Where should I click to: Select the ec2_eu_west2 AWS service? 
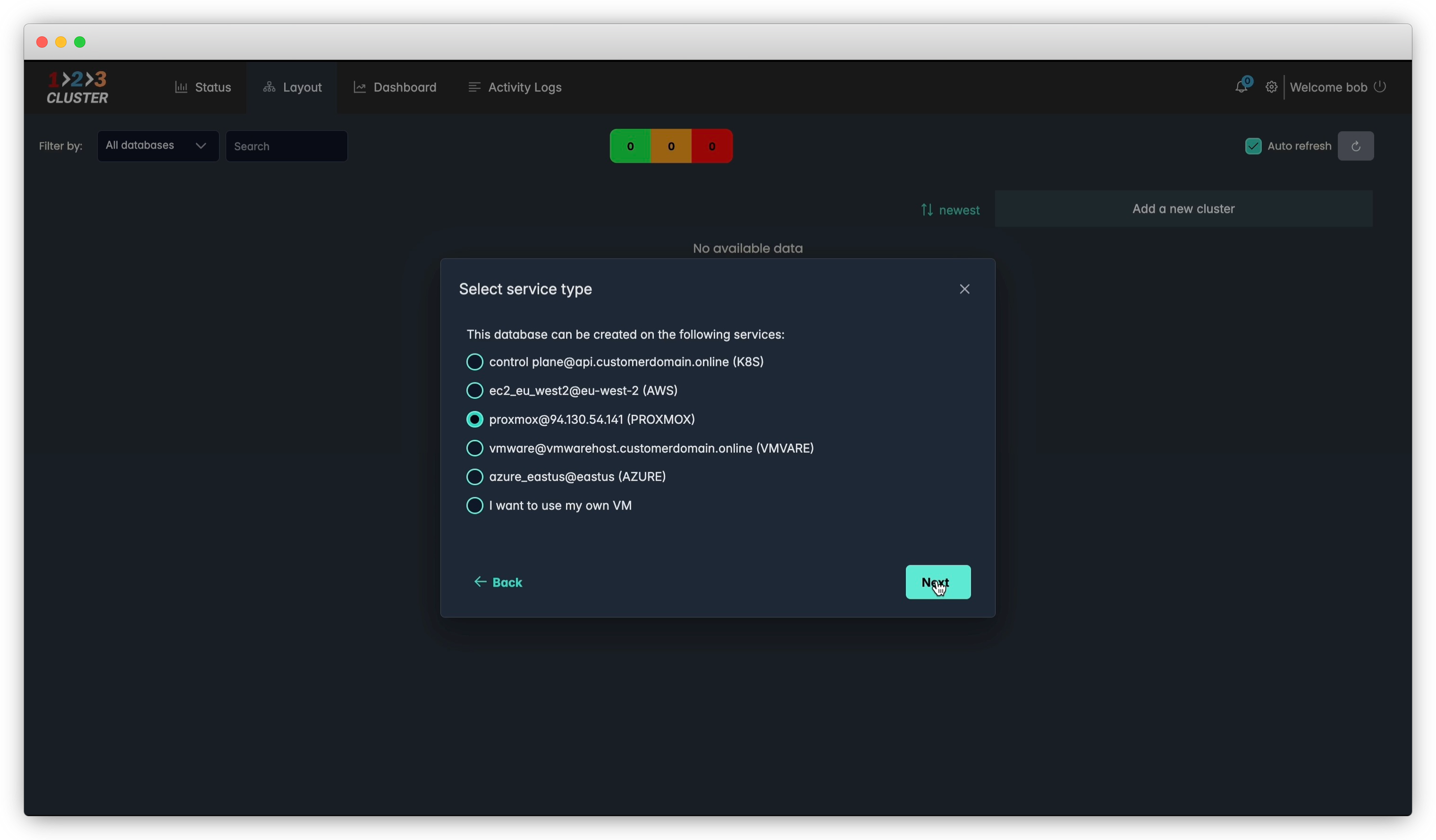coord(572,391)
